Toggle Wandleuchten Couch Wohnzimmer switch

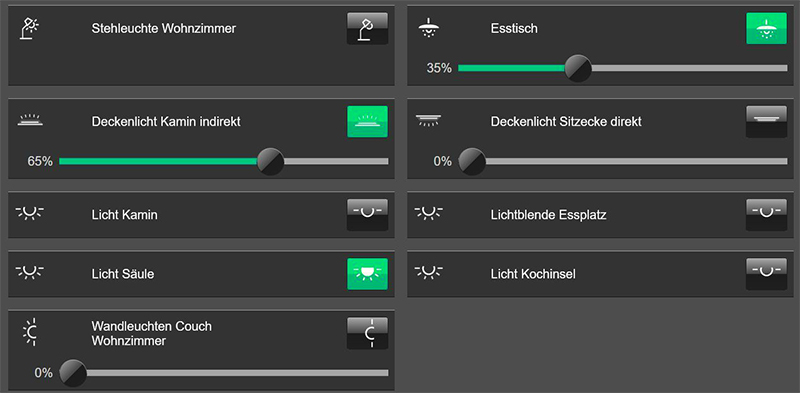coord(367,333)
